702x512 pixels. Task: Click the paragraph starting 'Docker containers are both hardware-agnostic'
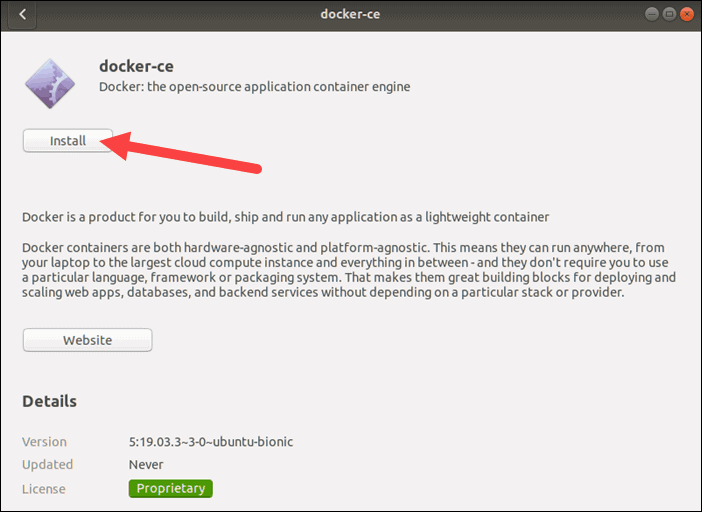(349, 270)
